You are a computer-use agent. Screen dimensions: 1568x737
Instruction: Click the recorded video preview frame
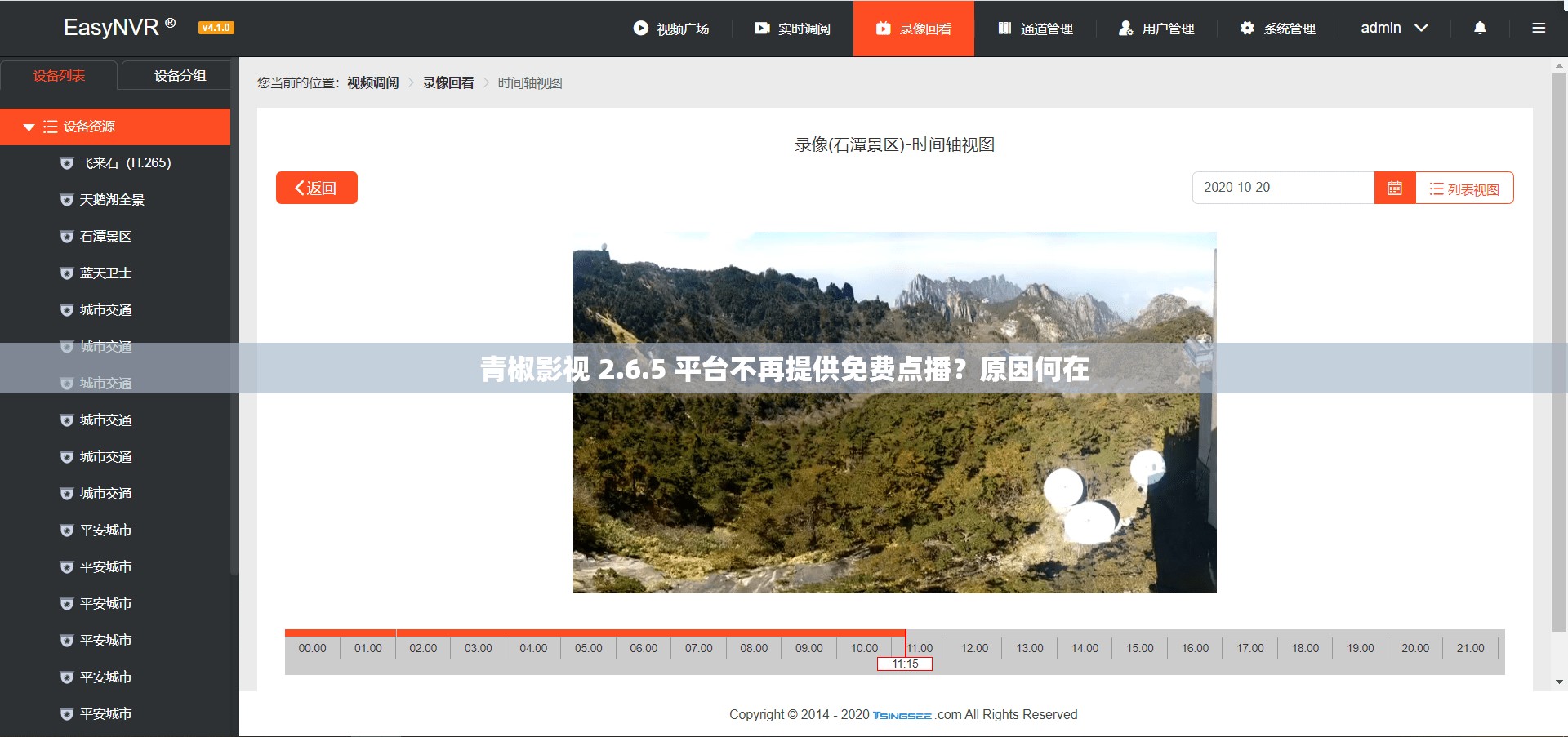pos(895,412)
